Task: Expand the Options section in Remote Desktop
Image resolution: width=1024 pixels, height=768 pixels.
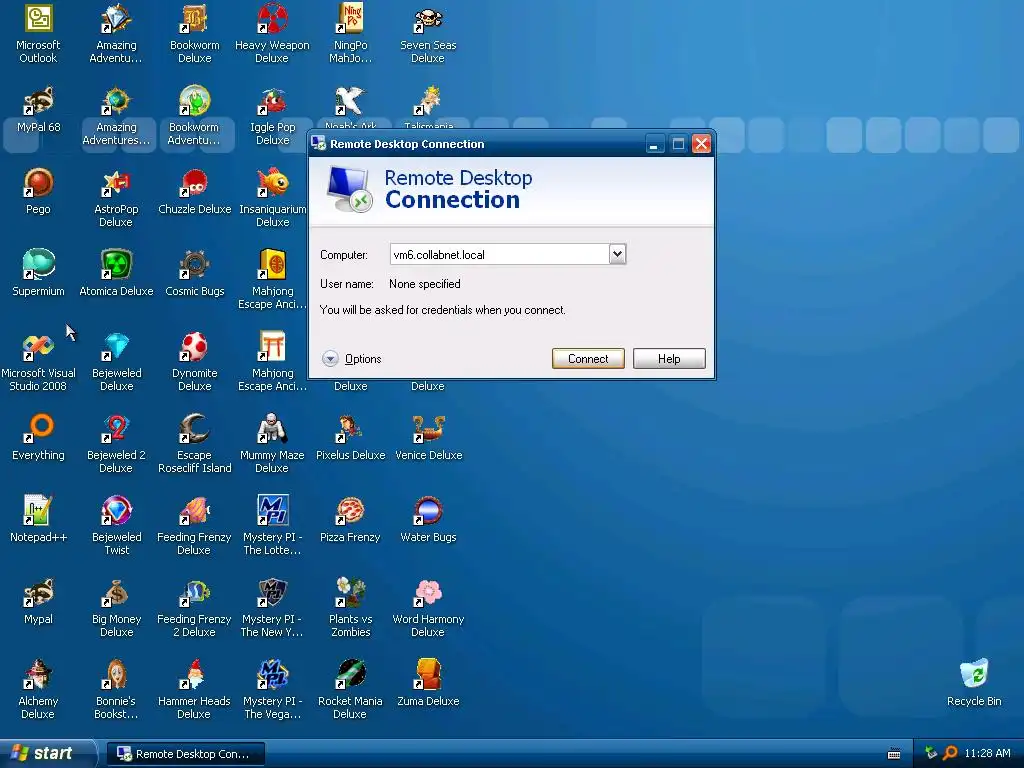Action: [351, 359]
